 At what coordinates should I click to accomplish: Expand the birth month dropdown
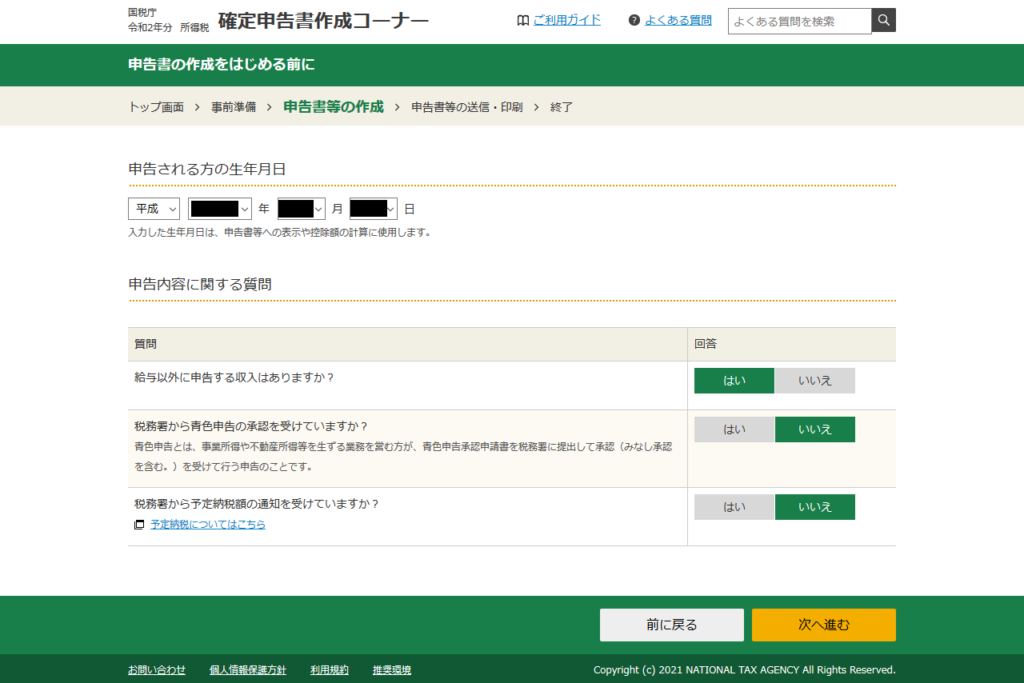coord(302,209)
